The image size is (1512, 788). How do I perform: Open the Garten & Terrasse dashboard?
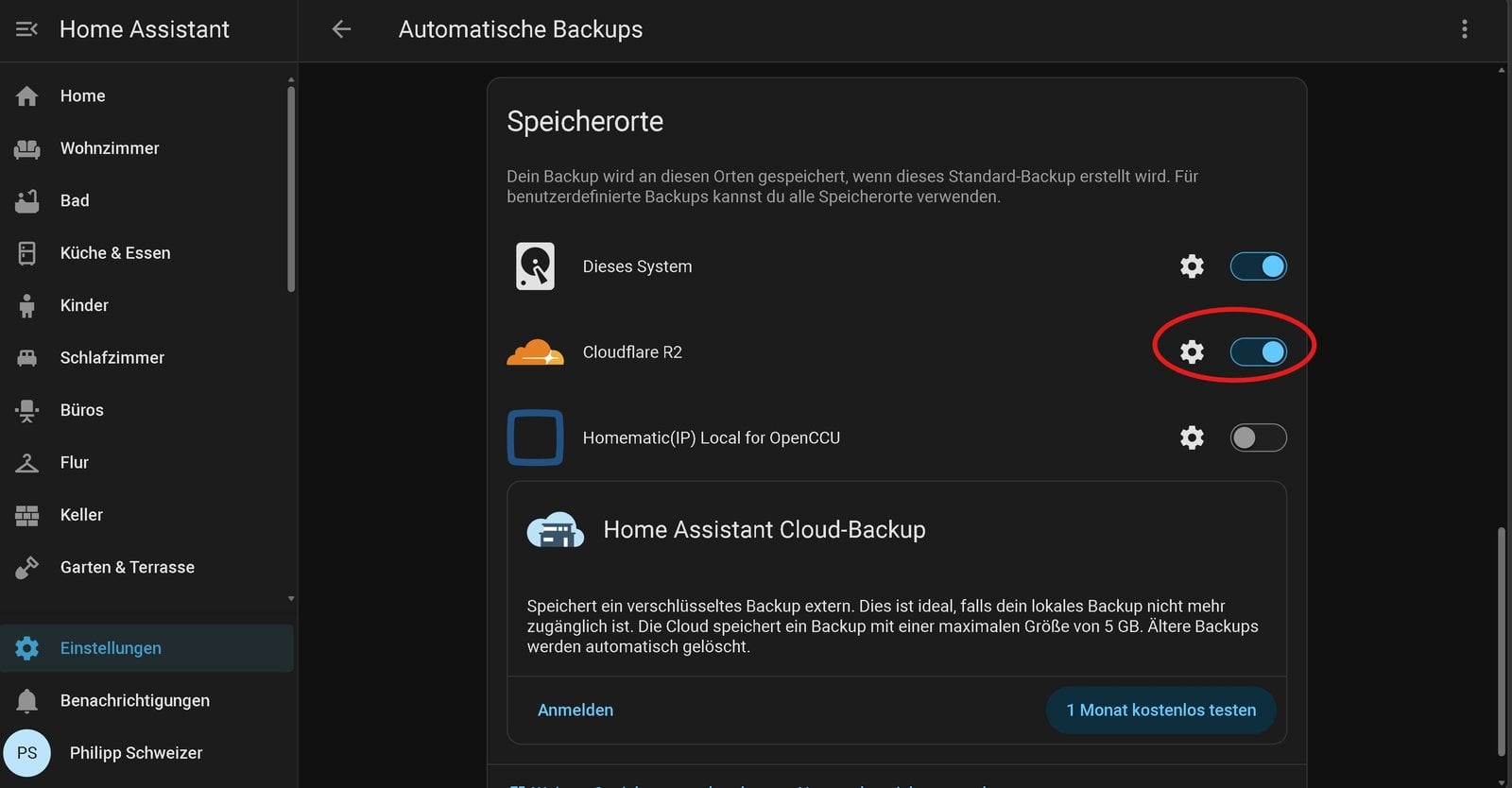coord(147,567)
